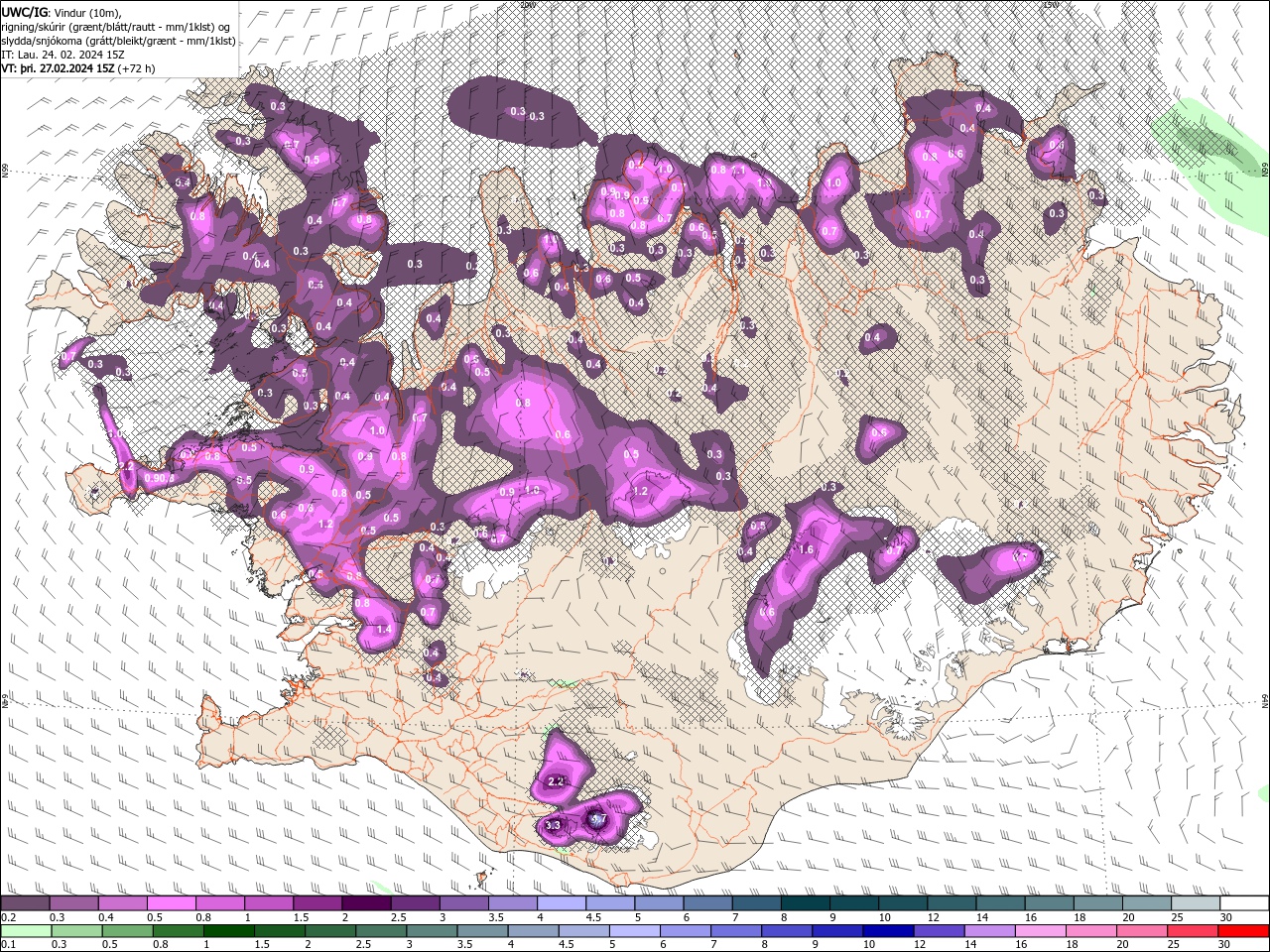Screen dimensions: 1270x952
Task: Select the 'VT: þri. 27.02.2024 15Z' valid-time text
Action: (58, 68)
